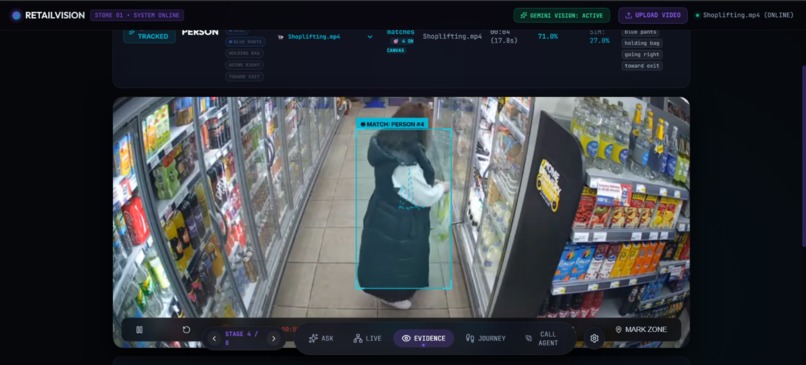The image size is (806, 365).
Task: Click the 4 ON CANVAS indicator
Action: click(400, 45)
